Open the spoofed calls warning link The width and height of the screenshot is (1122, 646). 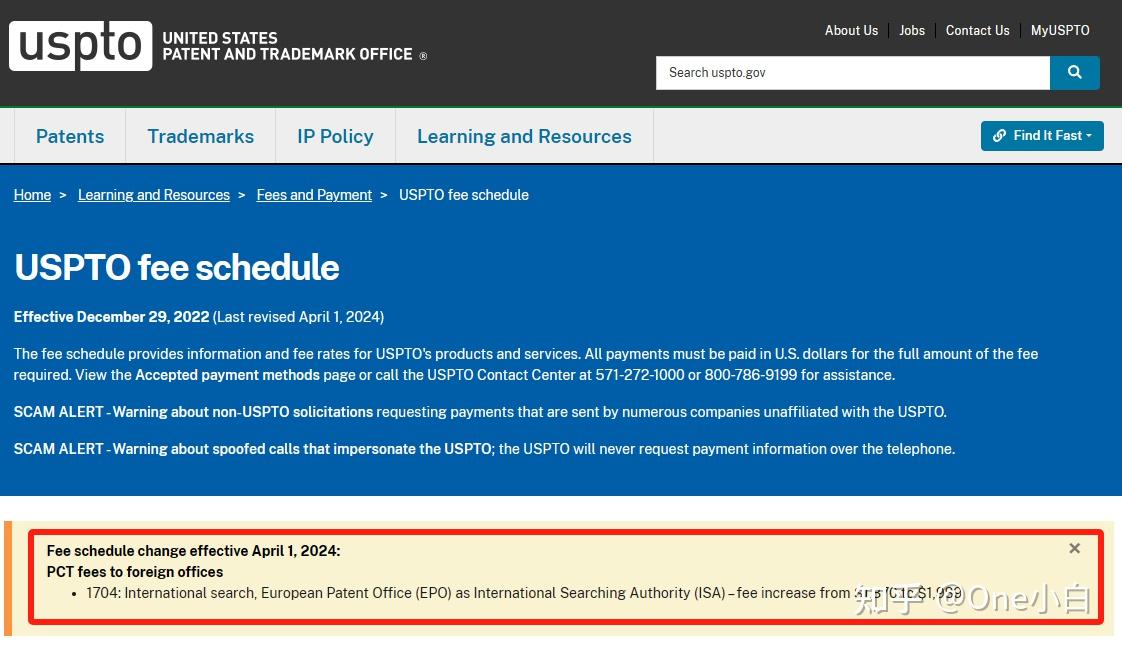(x=302, y=449)
